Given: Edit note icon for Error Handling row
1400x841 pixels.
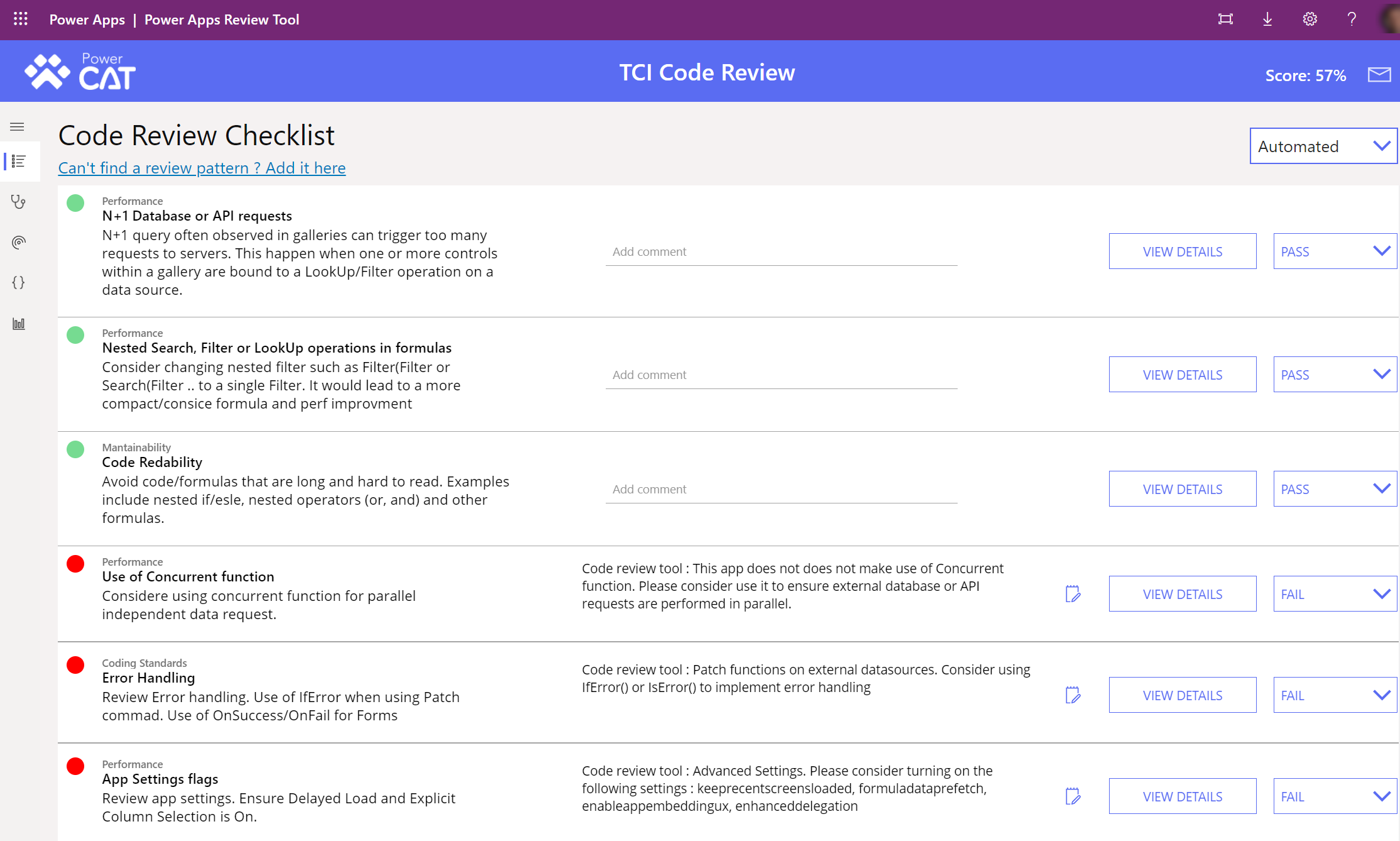Looking at the screenshot, I should [1073, 695].
